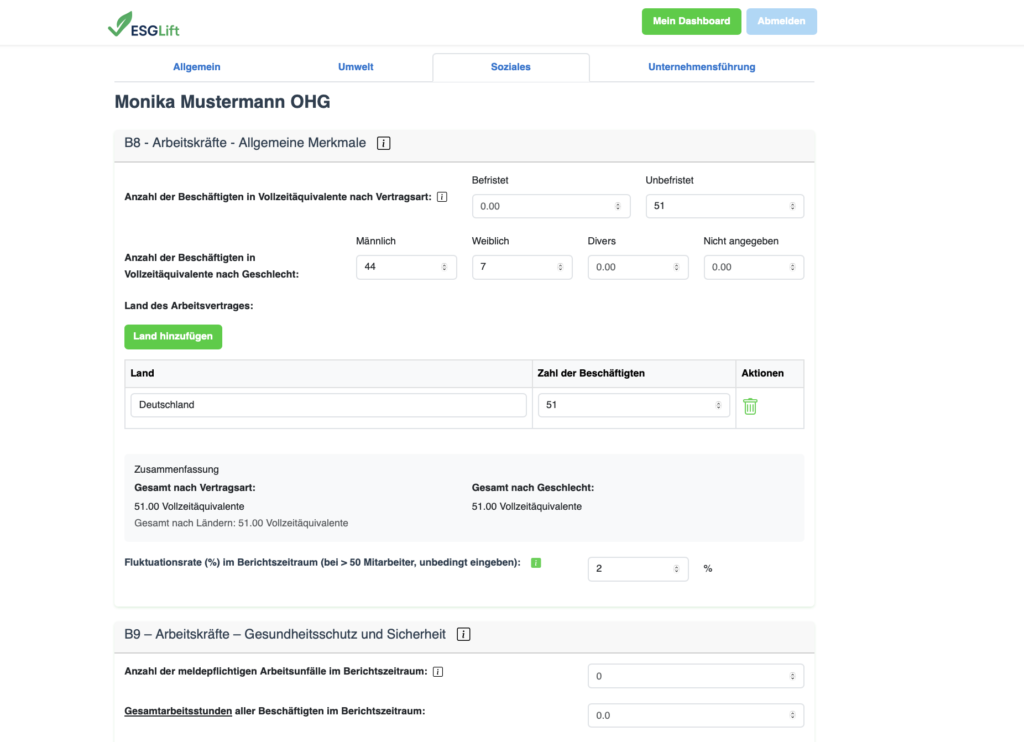Screen dimensions: 1024x742
Task: Switch to the Umwelt tab
Action: (x=355, y=65)
